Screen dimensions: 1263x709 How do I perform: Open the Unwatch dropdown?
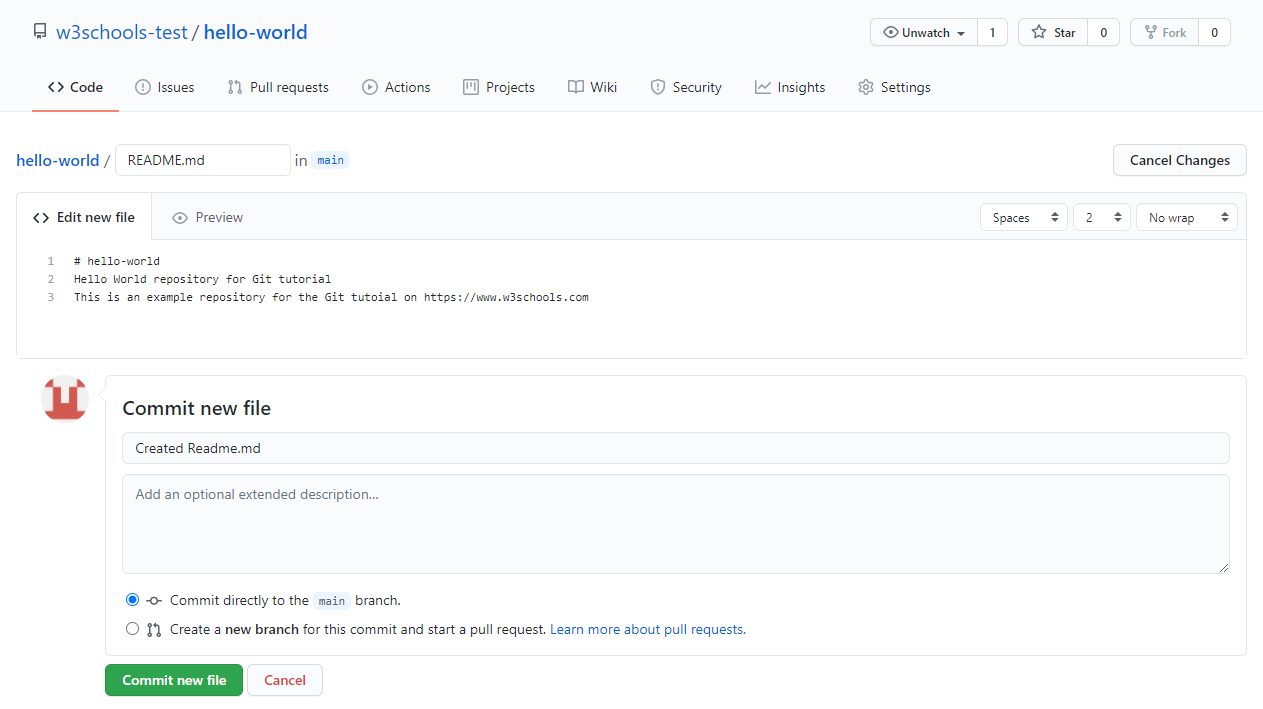tap(922, 32)
